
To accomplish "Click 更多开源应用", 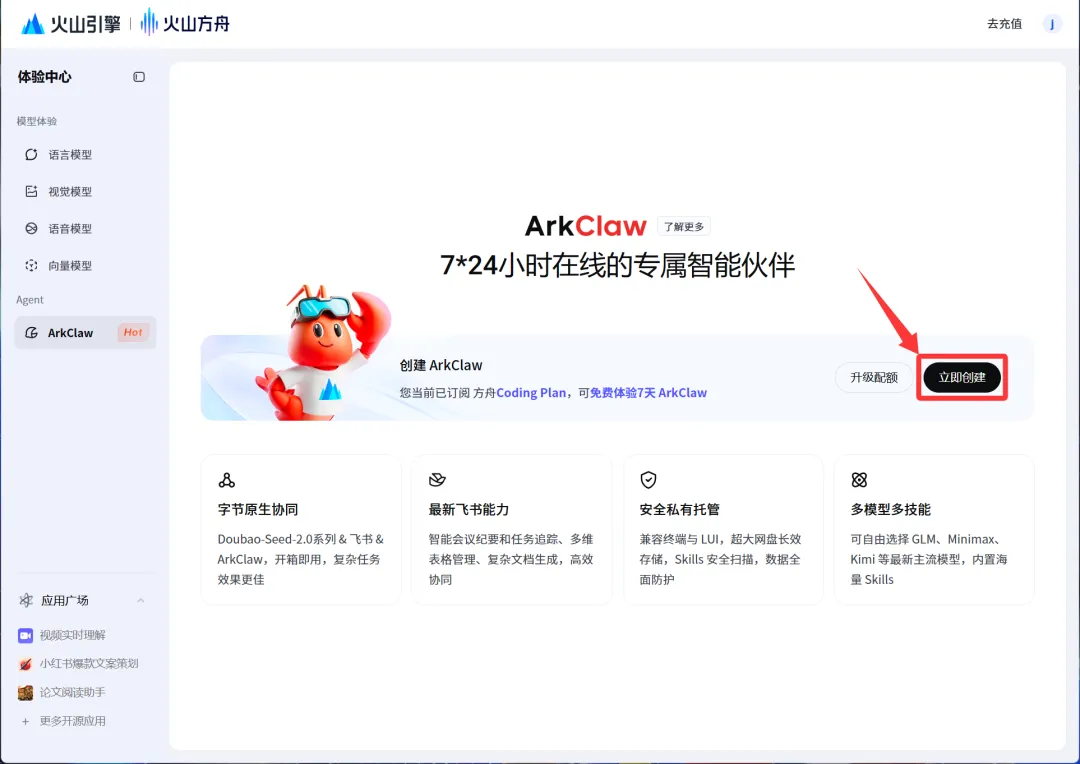I will [72, 721].
